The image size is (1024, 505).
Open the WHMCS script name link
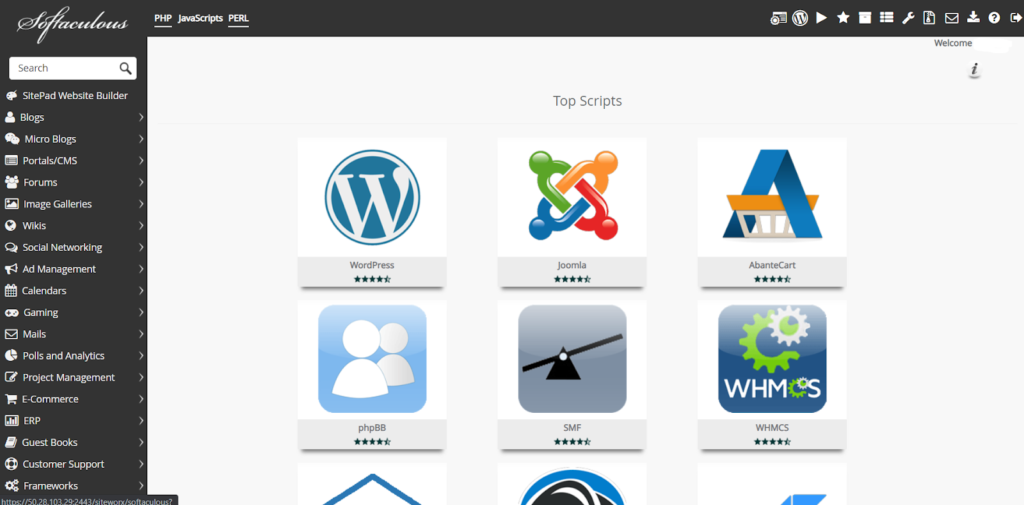[772, 429]
